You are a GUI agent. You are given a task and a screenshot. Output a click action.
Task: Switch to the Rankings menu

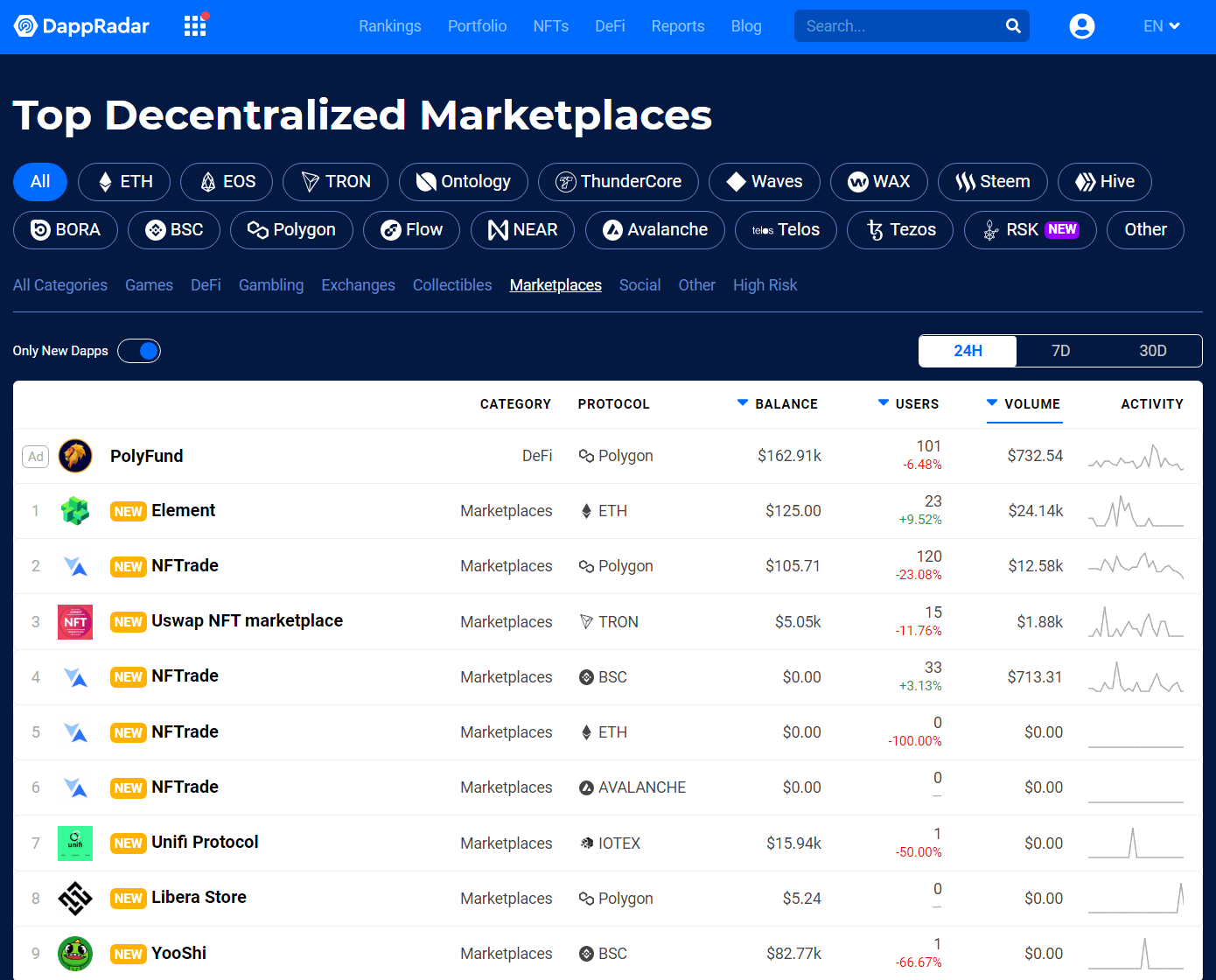coord(389,25)
